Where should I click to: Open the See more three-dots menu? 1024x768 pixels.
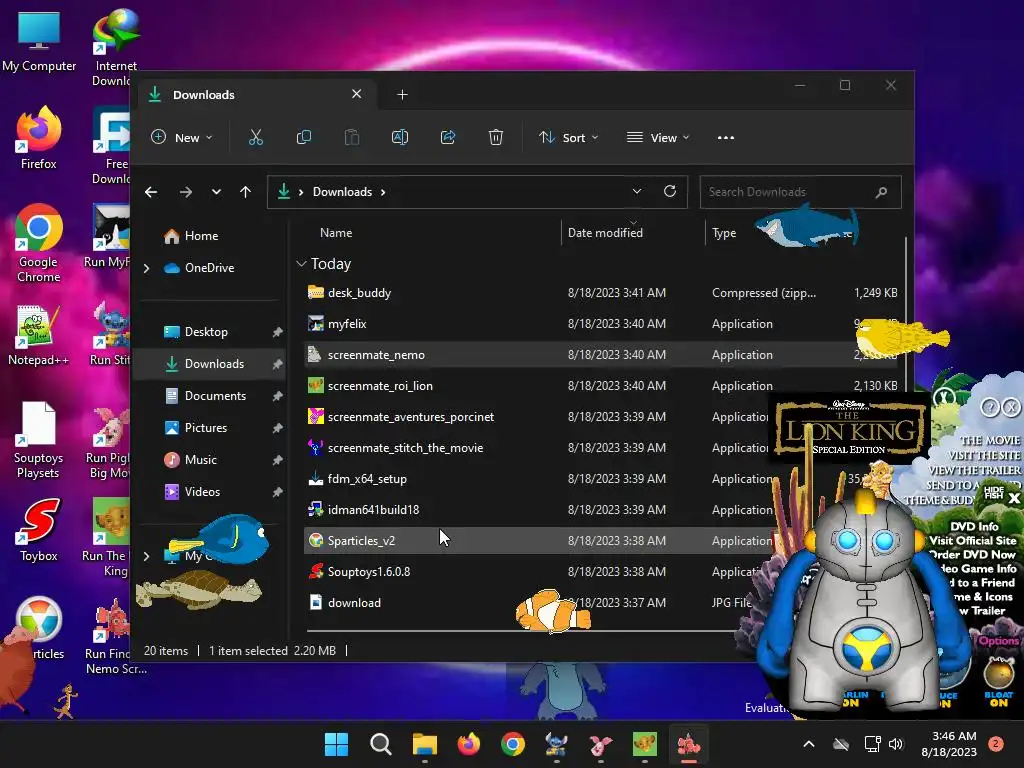726,138
